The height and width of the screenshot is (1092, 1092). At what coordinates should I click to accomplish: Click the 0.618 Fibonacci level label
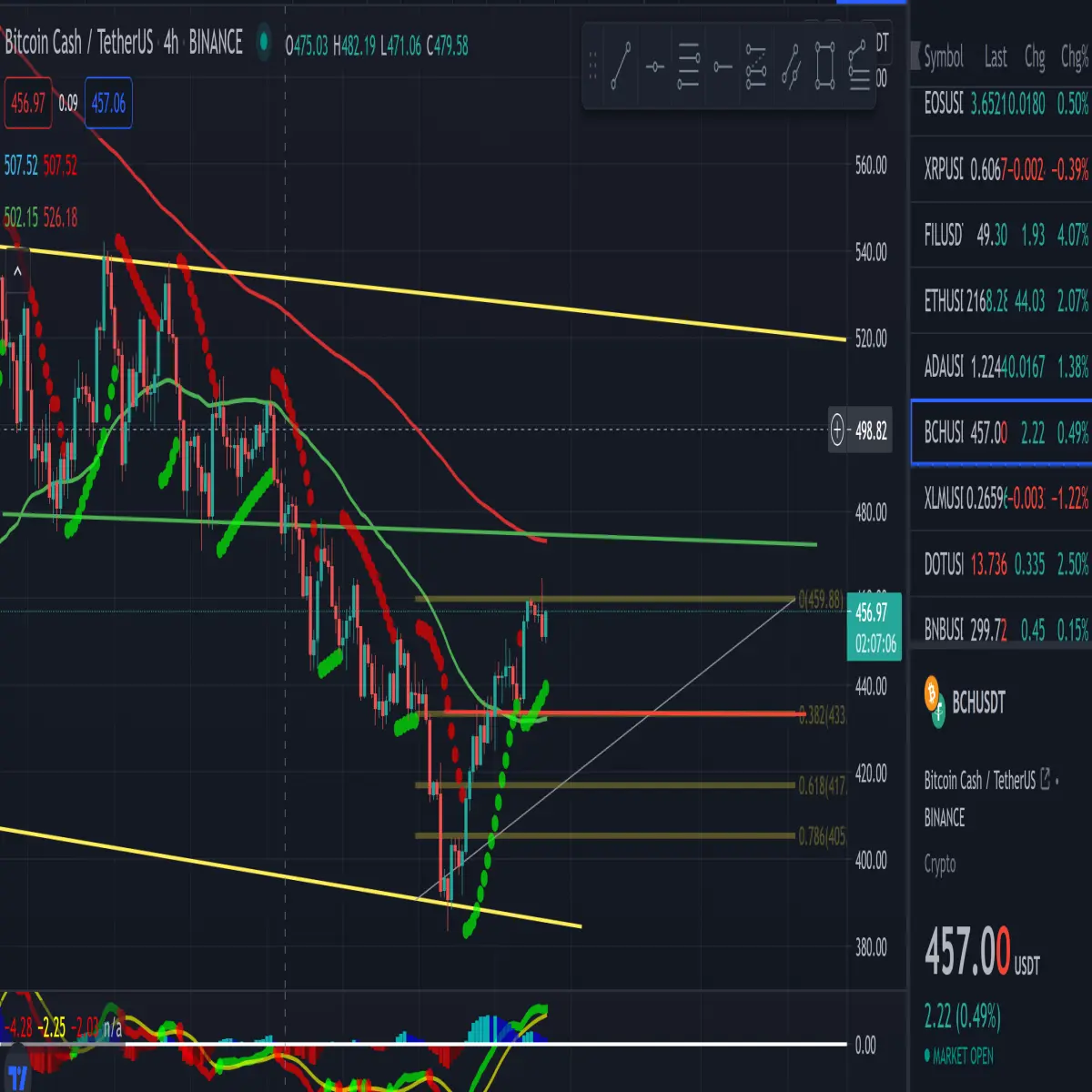click(822, 784)
